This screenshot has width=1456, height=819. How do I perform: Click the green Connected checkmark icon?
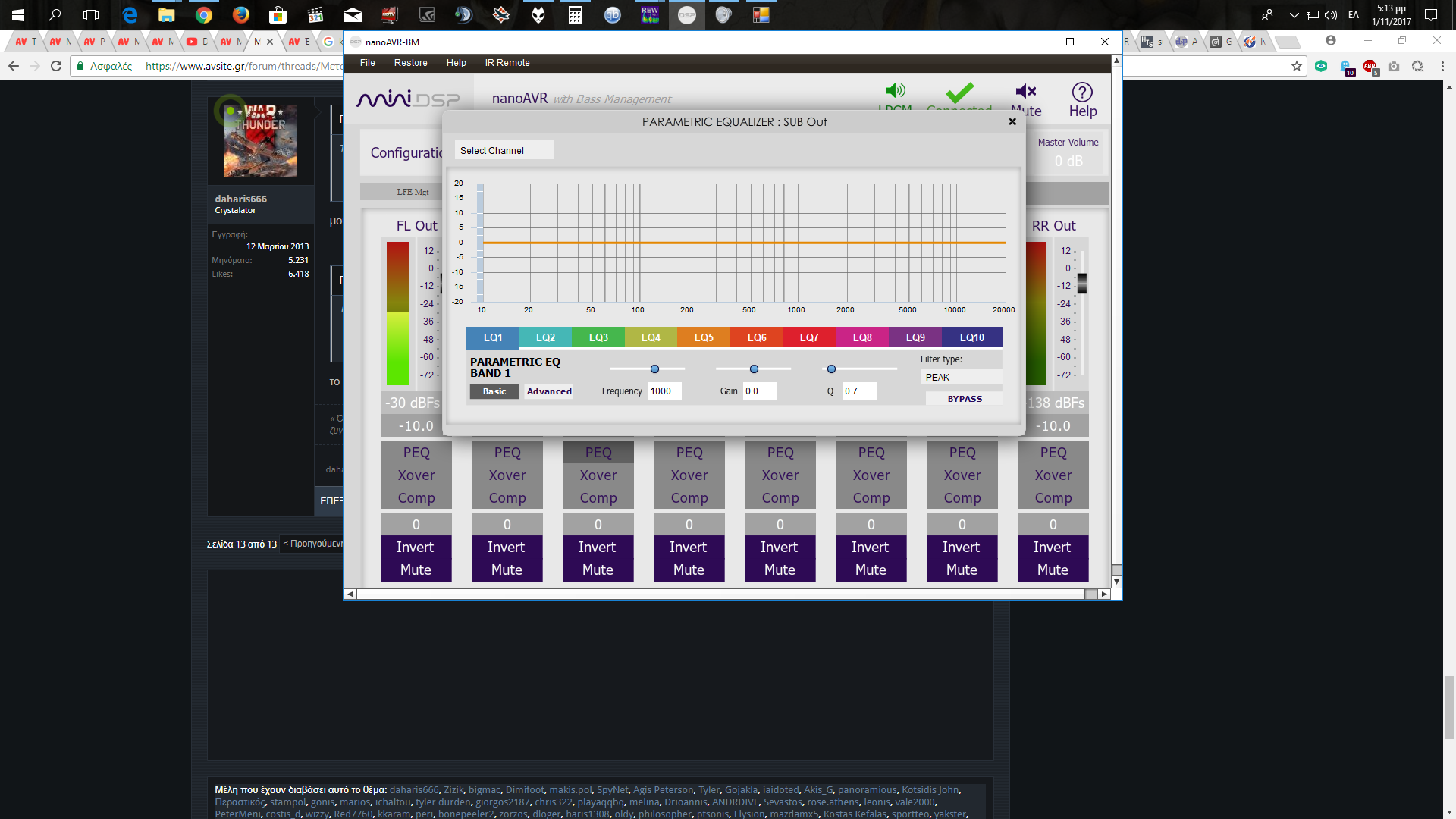959,93
